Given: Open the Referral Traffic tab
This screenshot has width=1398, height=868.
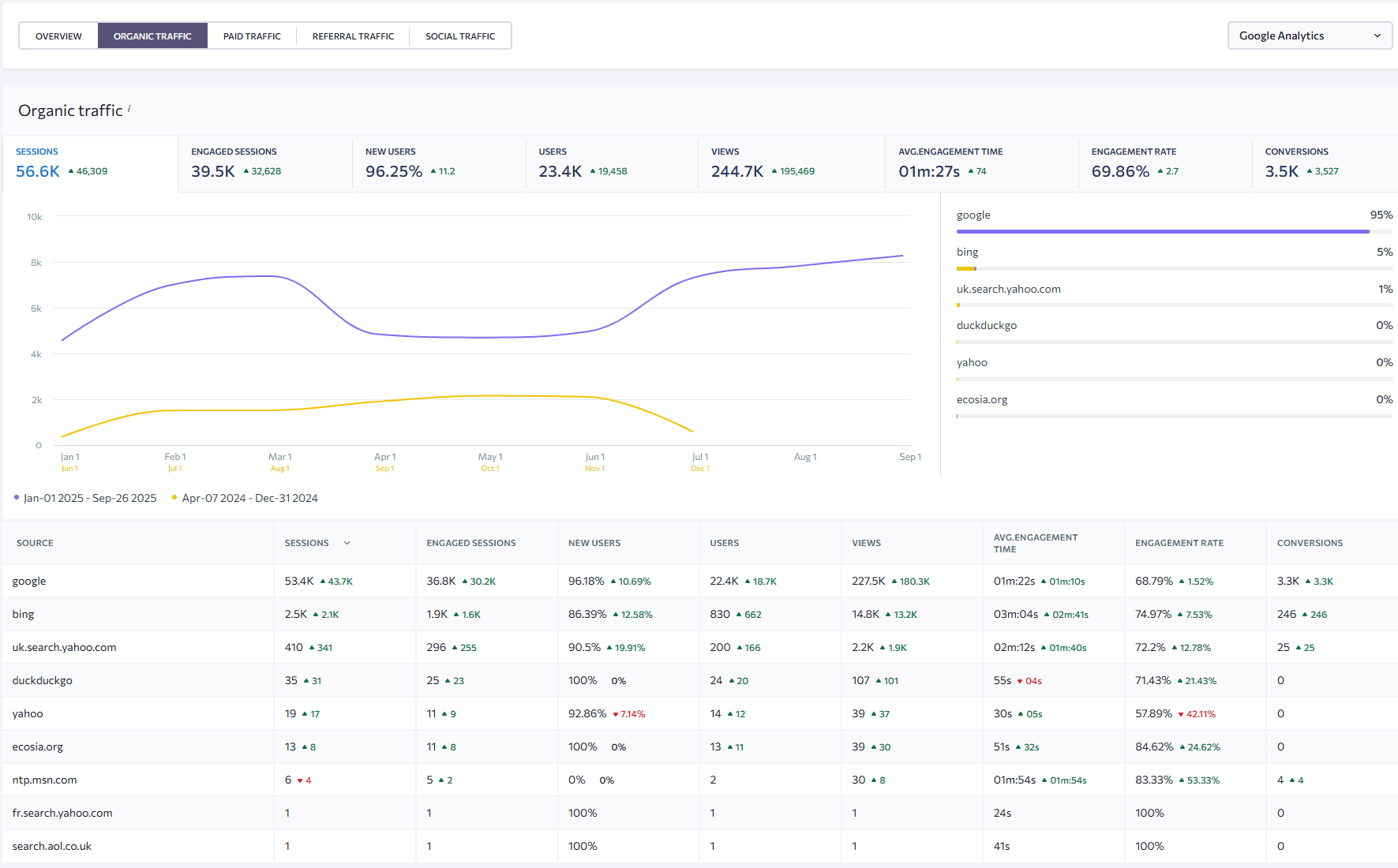Looking at the screenshot, I should pos(353,36).
